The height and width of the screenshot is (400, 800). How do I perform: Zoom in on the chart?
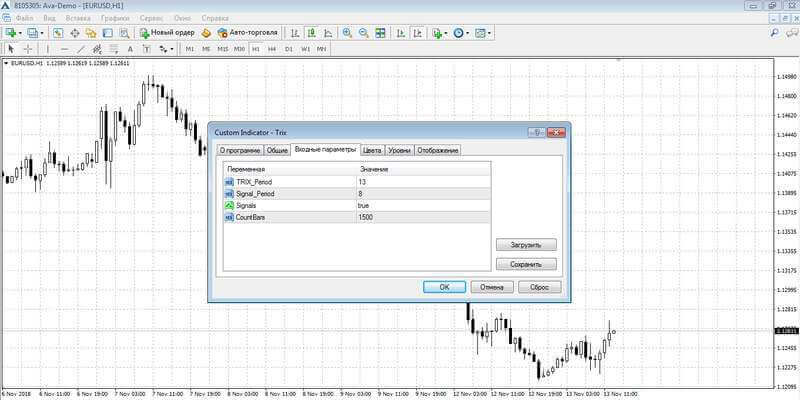[x=347, y=33]
